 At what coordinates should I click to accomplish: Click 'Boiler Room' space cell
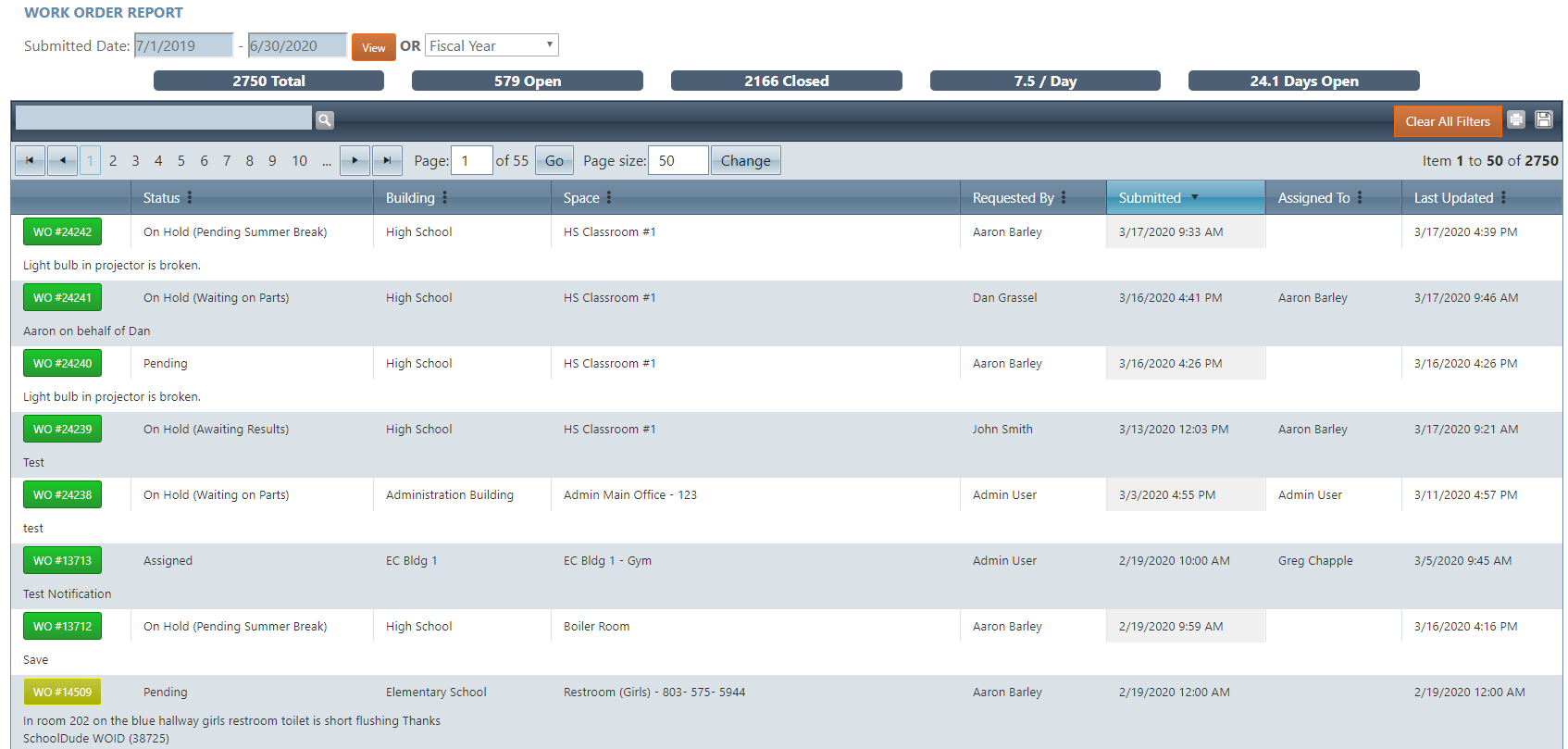(596, 626)
